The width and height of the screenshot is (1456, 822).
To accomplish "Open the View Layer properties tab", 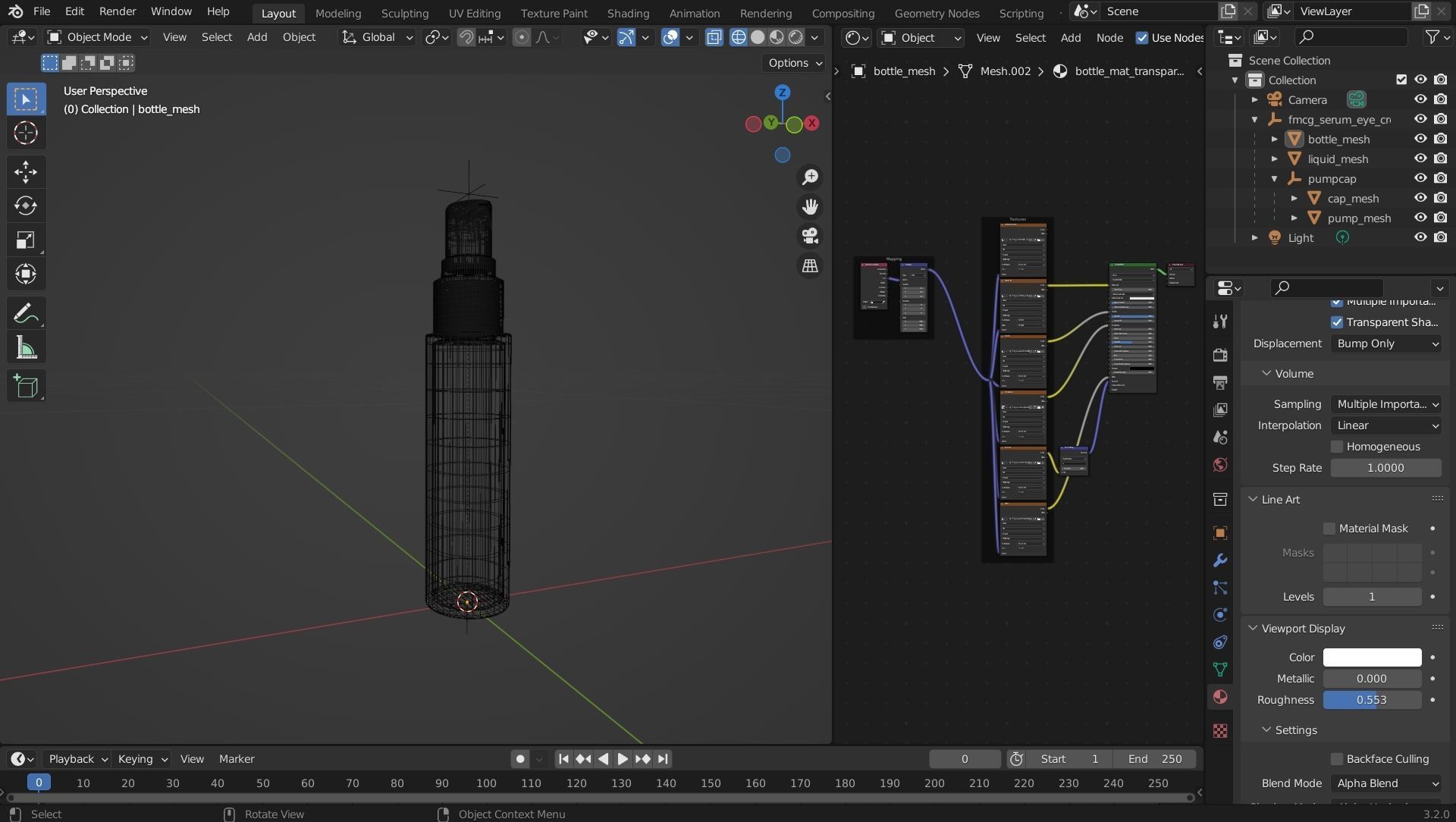I will pyautogui.click(x=1220, y=409).
